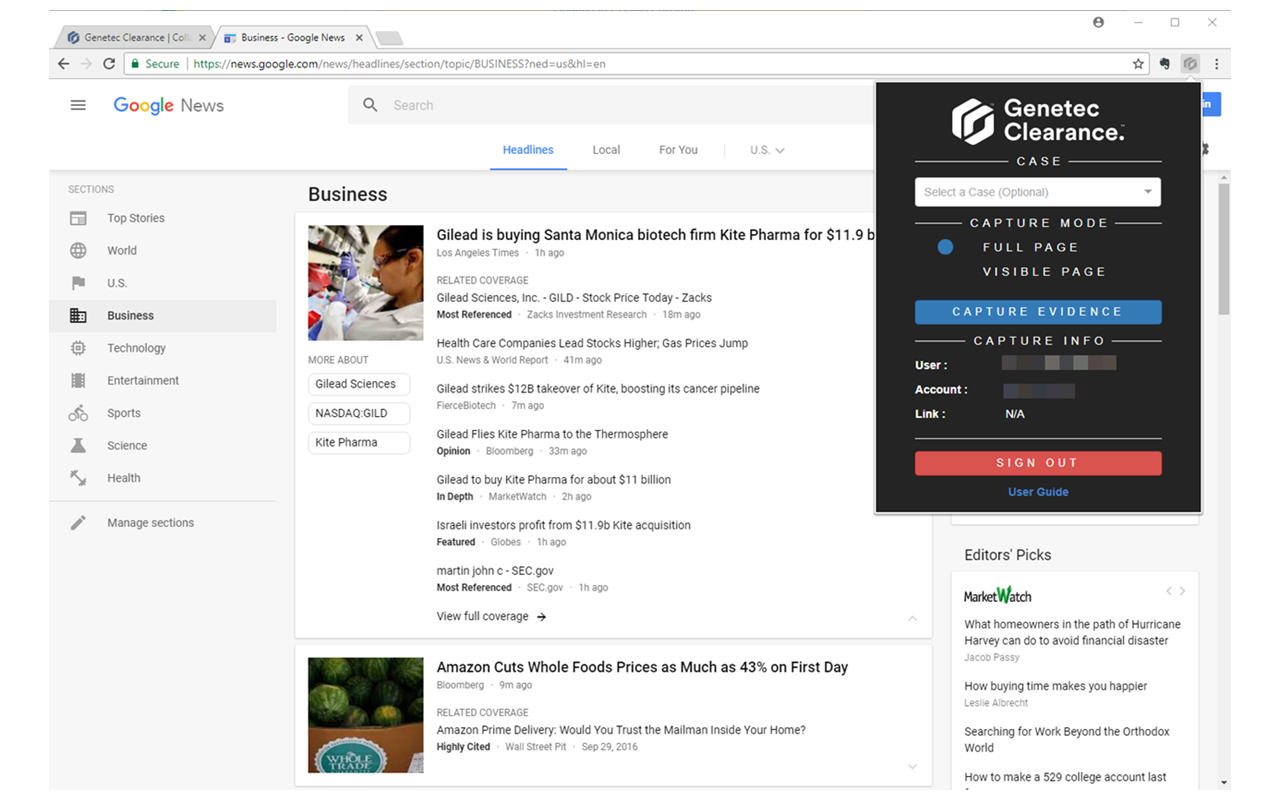The height and width of the screenshot is (800, 1280).
Task: Select the Visible Page capture mode
Action: (x=1044, y=272)
